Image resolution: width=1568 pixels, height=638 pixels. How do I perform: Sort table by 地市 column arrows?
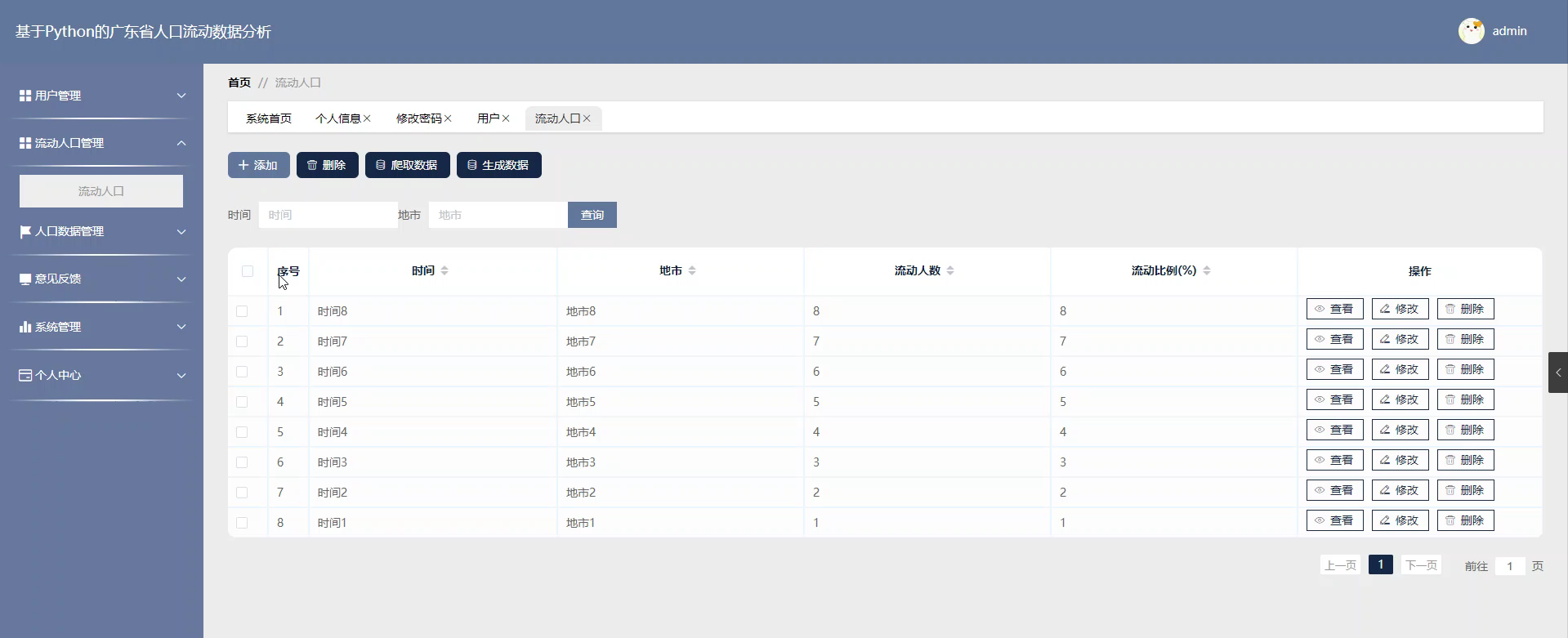692,270
